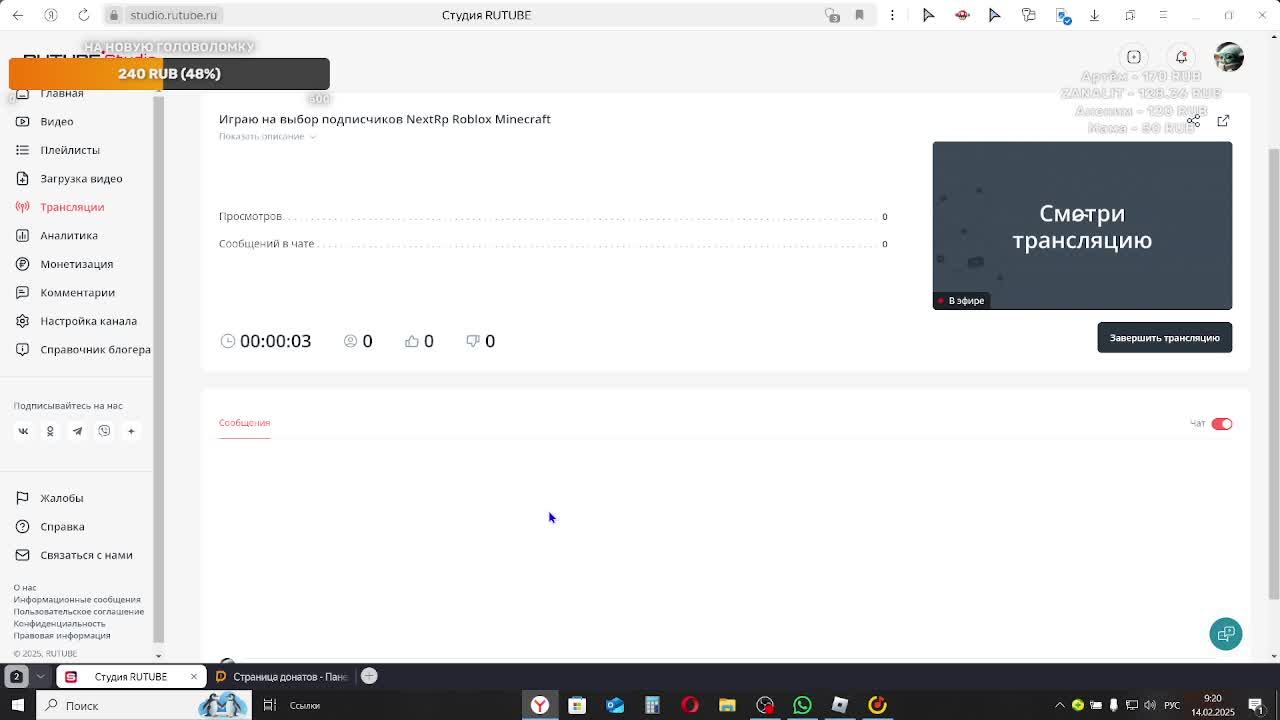Screen dimensions: 1280x720
Task: Open Roblox from the taskbar
Action: click(x=840, y=705)
